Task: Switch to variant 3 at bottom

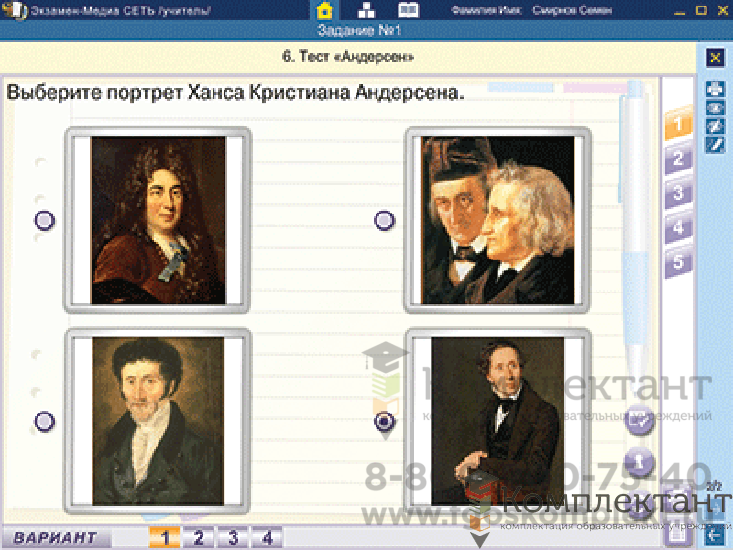Action: [x=232, y=538]
